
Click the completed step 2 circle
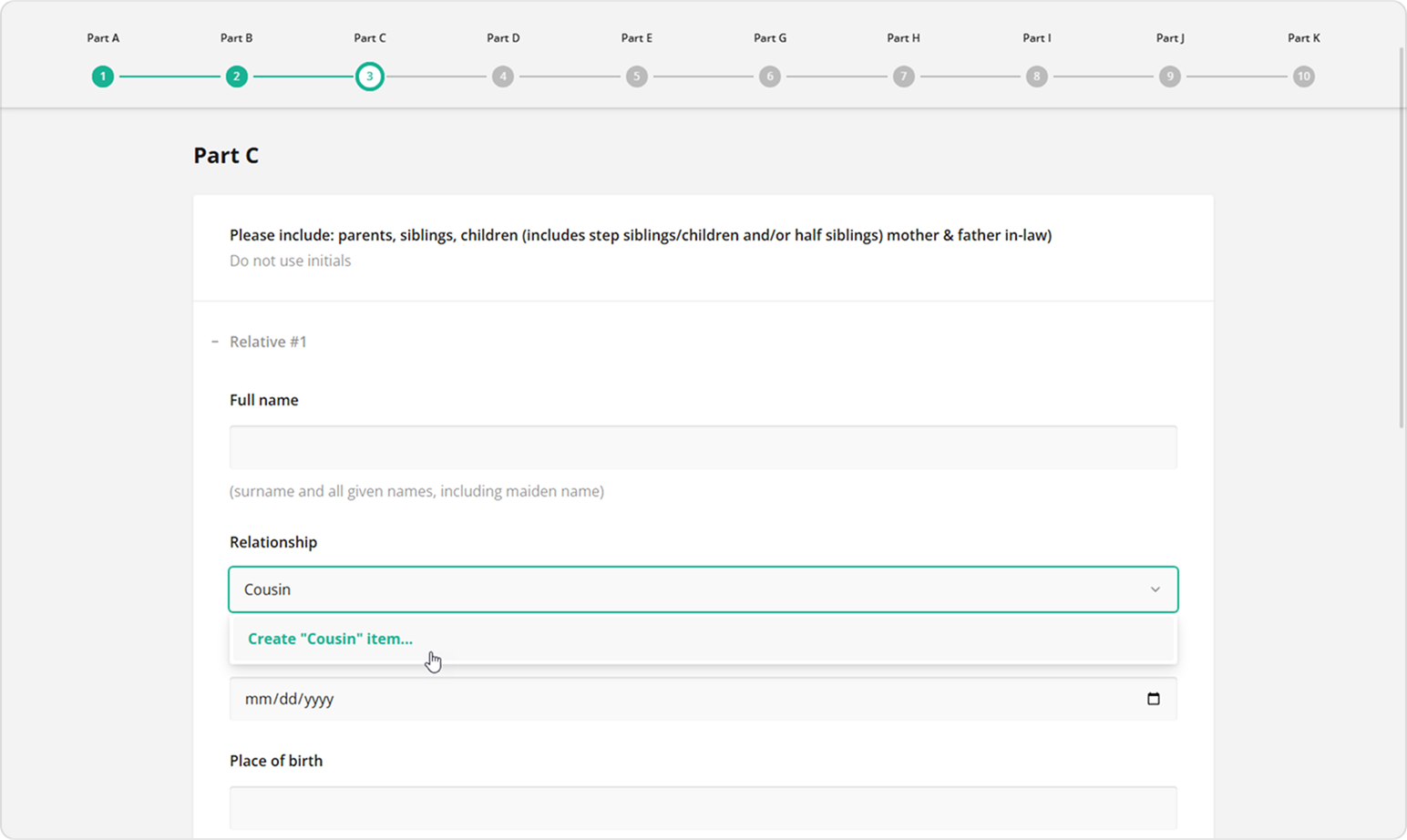point(236,77)
